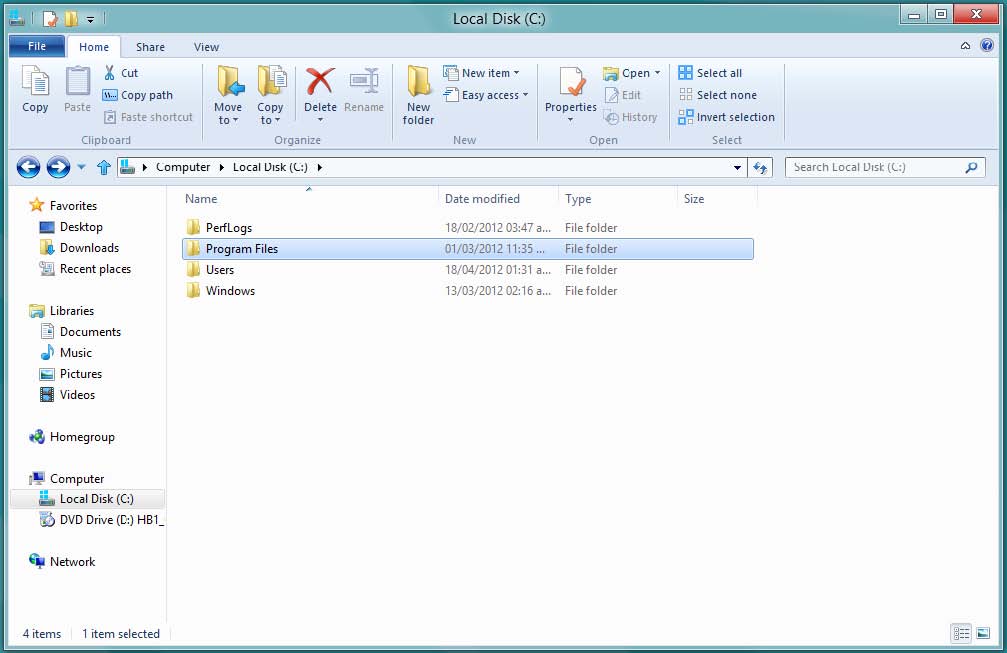Click the Copy icon in Clipboard group
1007x653 pixels.
pos(35,84)
